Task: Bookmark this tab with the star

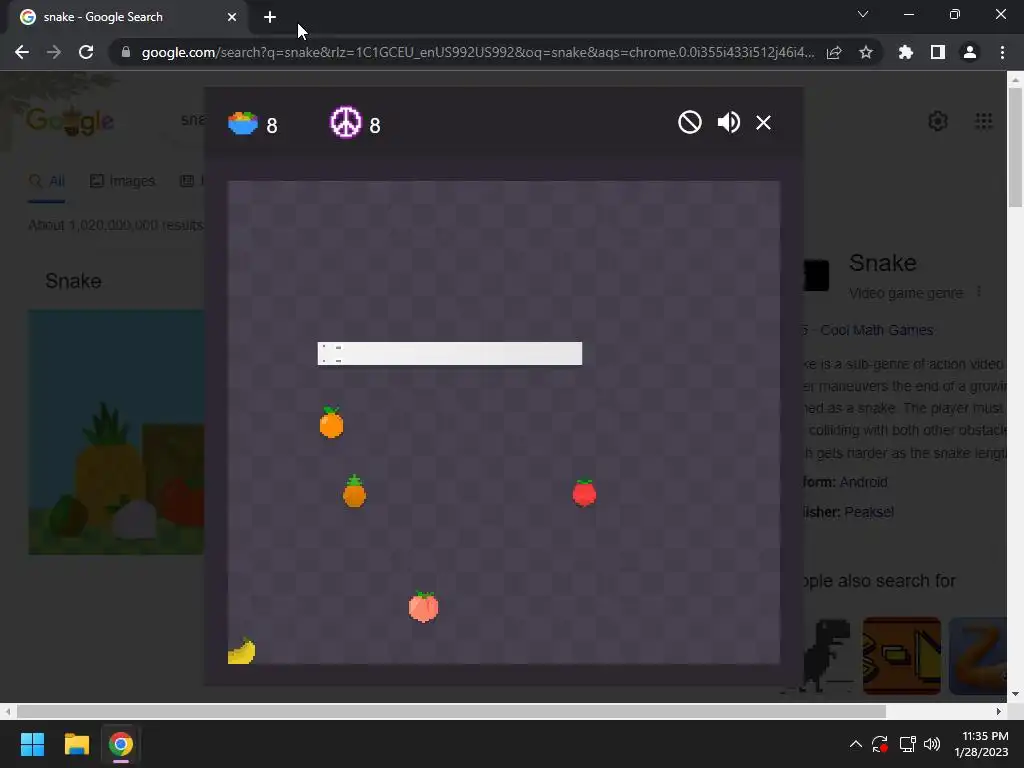Action: [866, 52]
